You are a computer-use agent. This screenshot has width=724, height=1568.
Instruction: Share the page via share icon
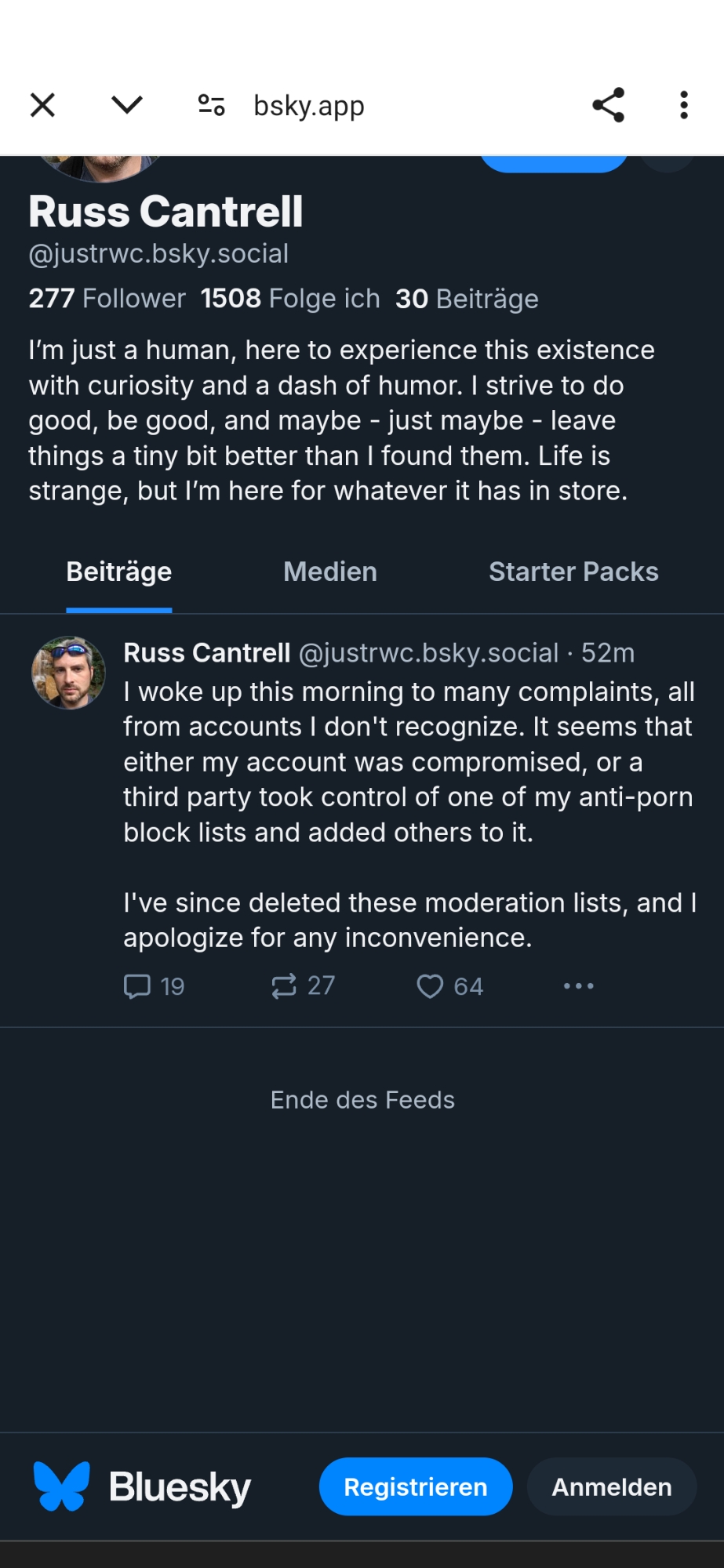pos(608,105)
